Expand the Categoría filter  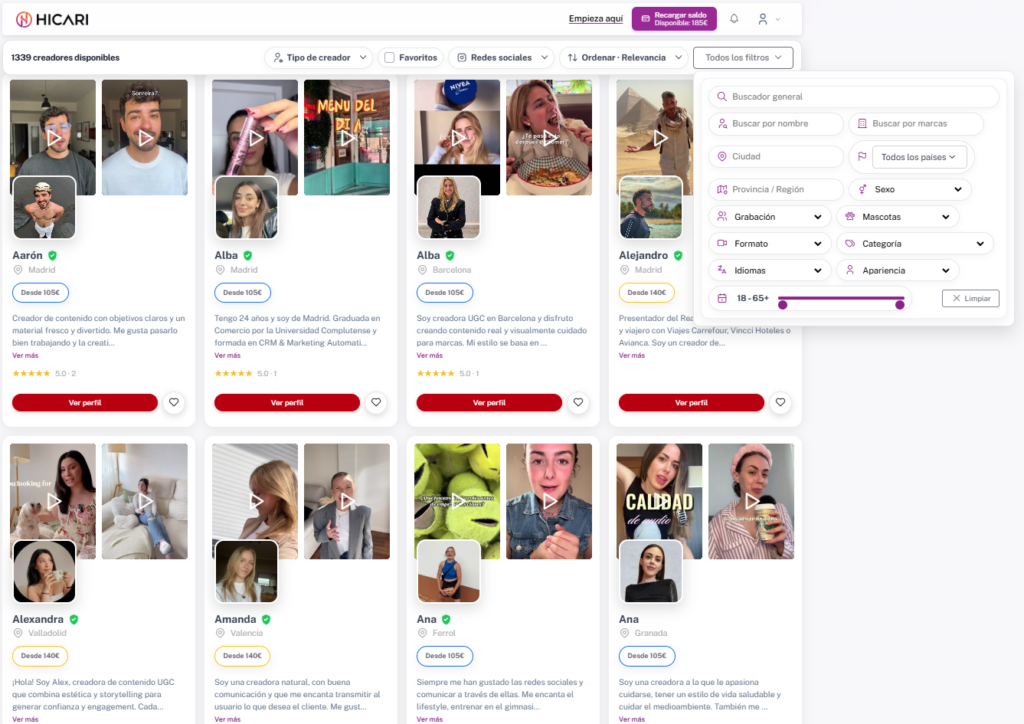pos(915,244)
